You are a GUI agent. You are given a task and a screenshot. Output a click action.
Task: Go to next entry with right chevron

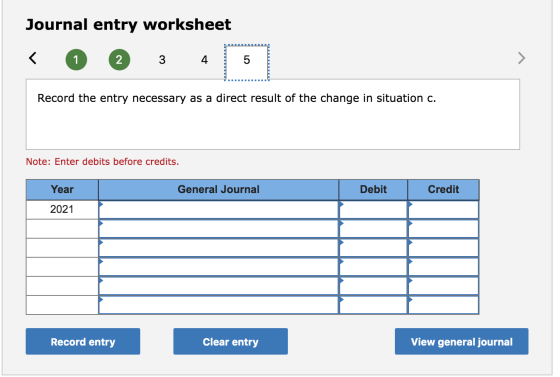point(521,58)
